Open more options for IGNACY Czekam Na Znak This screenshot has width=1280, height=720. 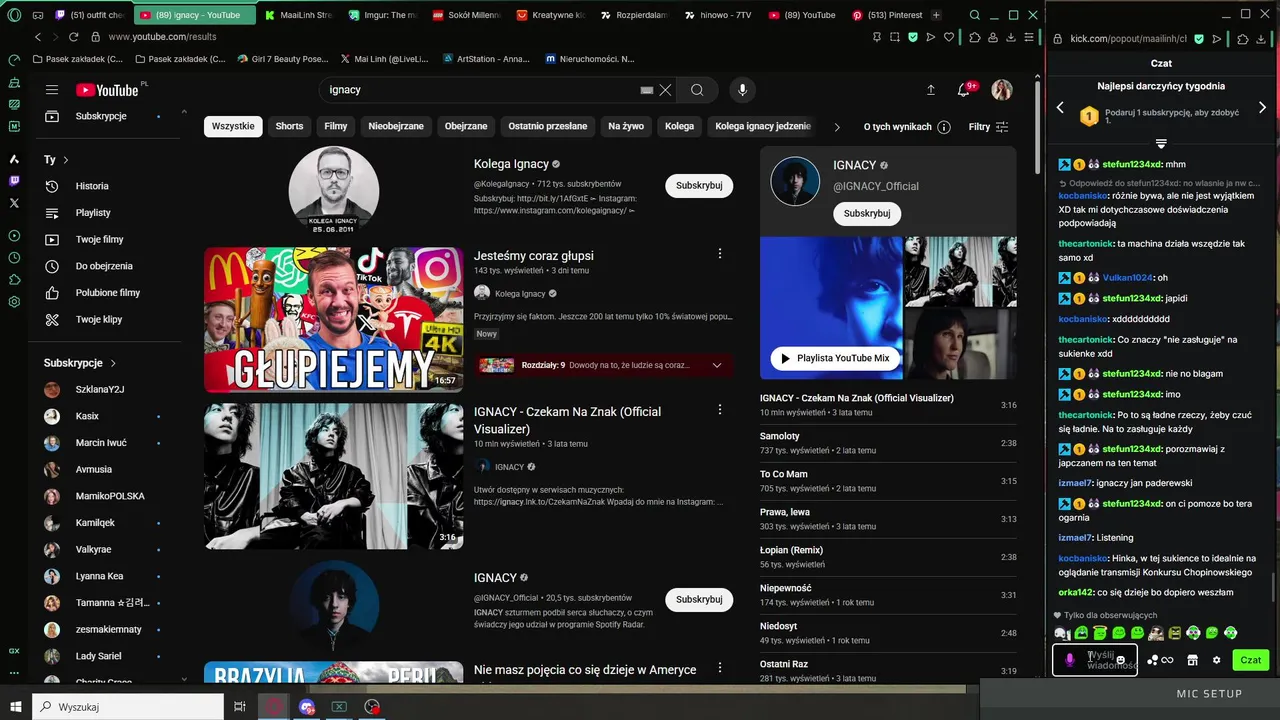(x=720, y=410)
